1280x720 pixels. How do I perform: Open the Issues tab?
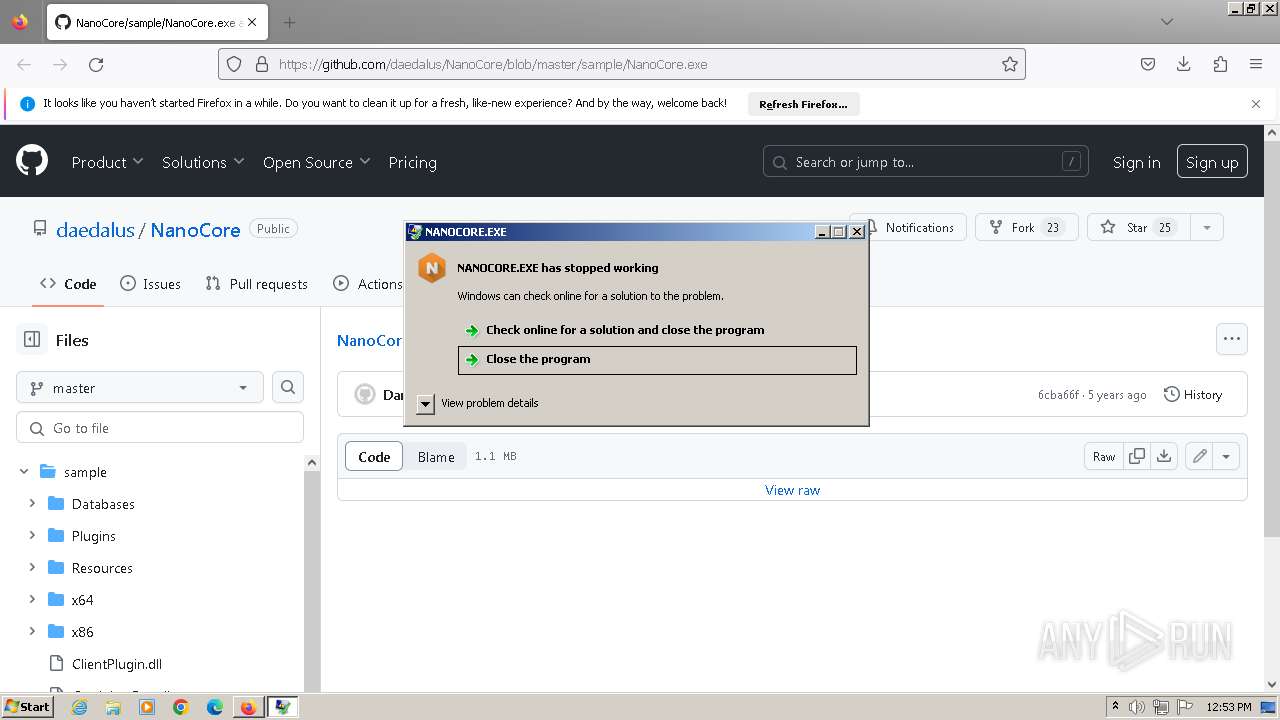coord(150,284)
